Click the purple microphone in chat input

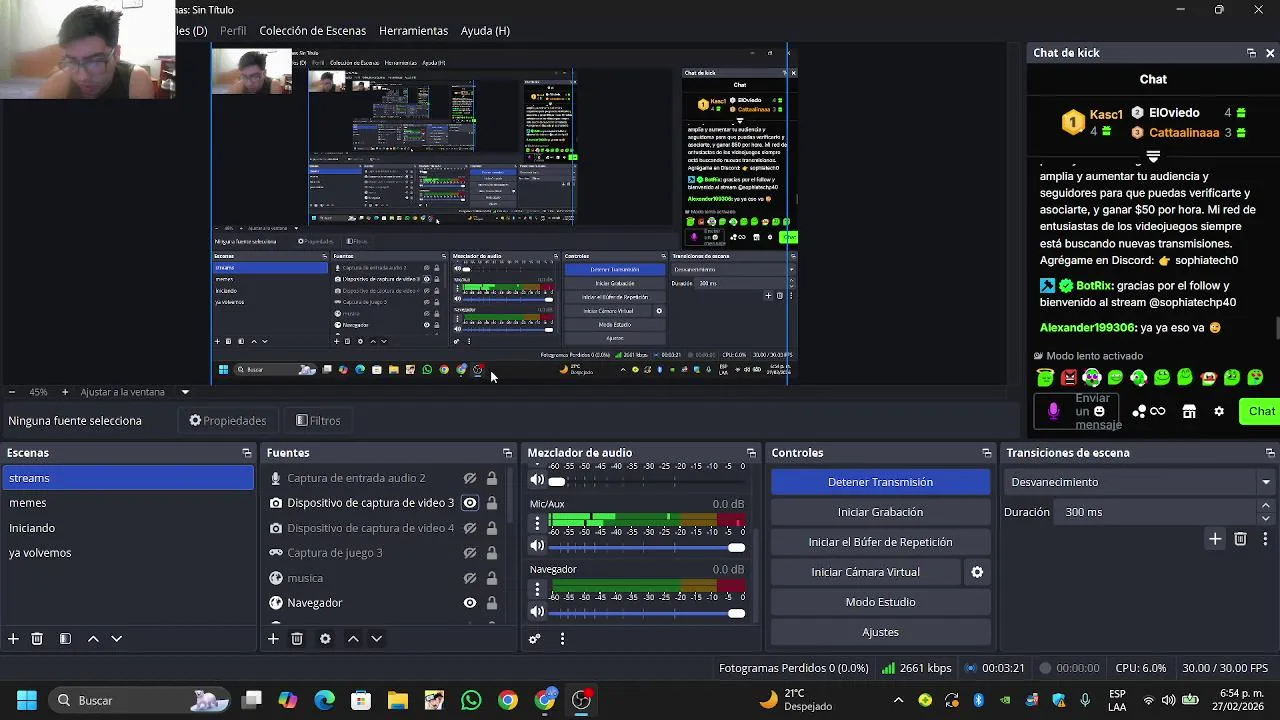click(x=1053, y=411)
